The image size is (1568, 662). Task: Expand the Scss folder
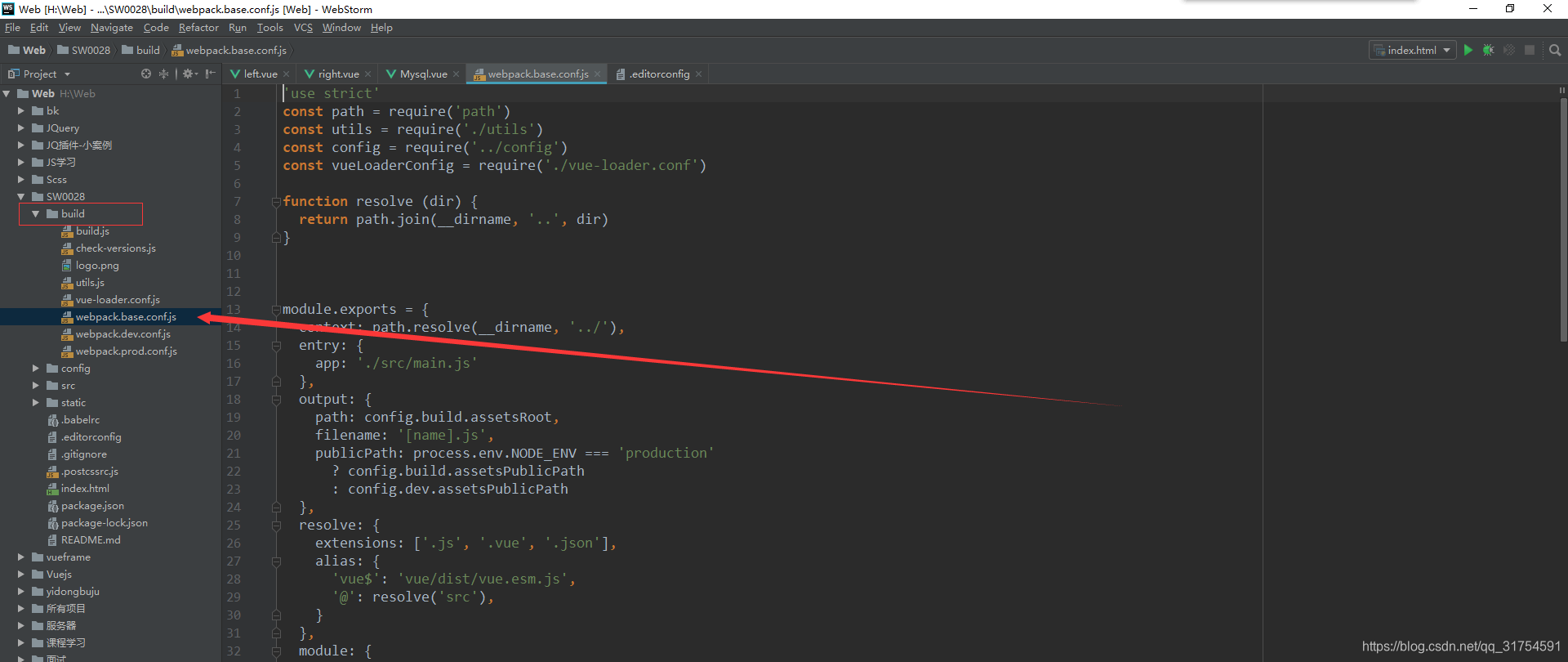point(20,179)
